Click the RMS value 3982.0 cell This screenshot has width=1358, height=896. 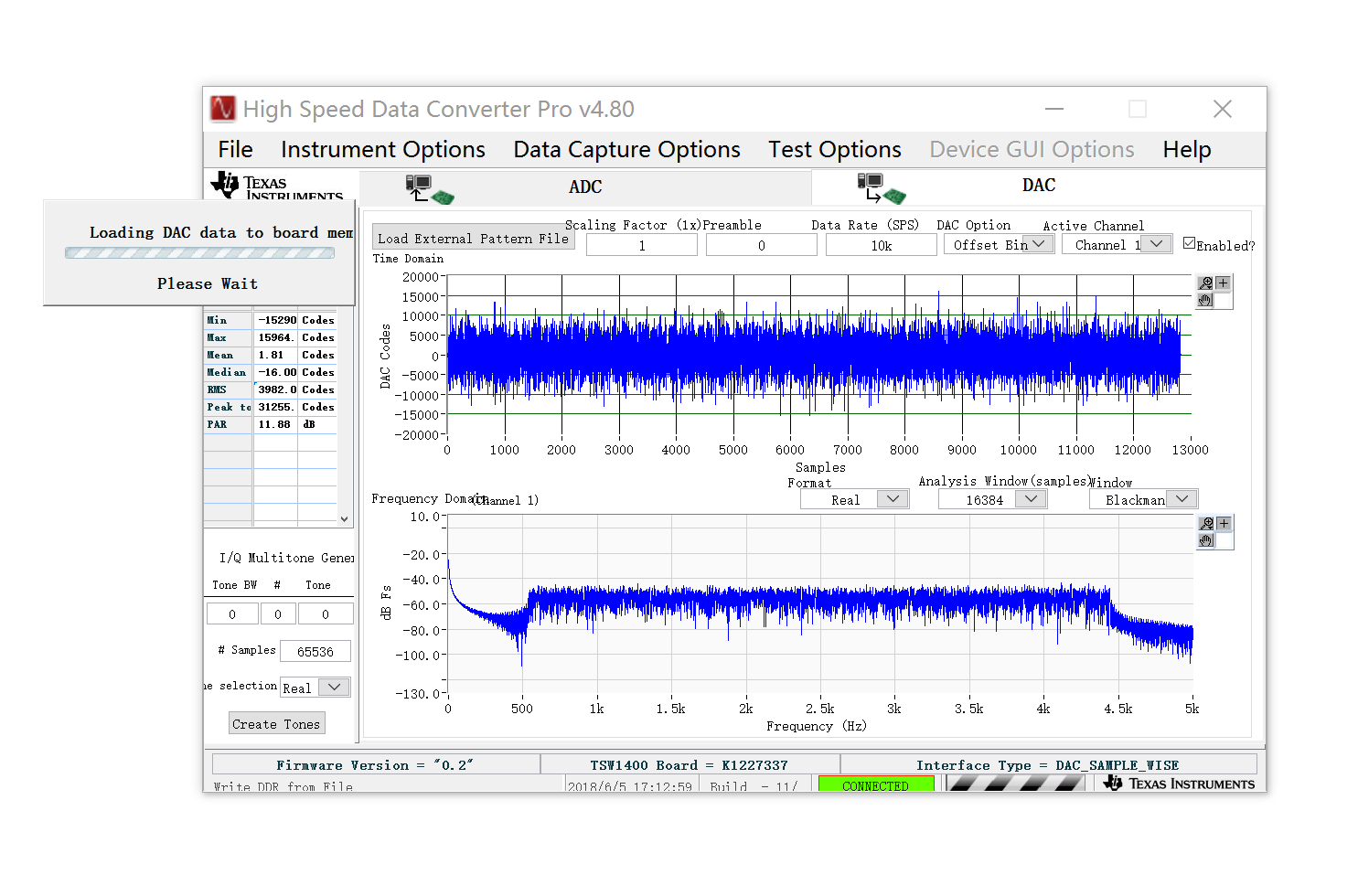point(276,389)
